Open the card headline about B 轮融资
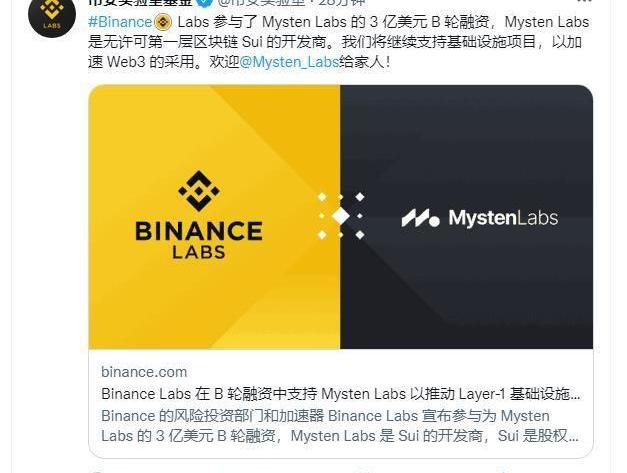 [x=341, y=394]
